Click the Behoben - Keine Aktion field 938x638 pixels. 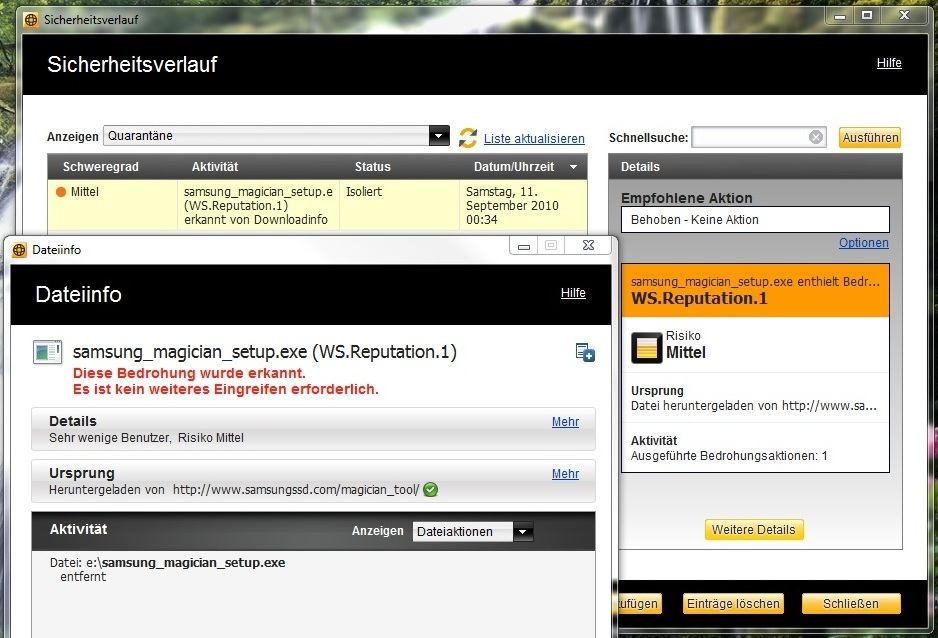pyautogui.click(x=755, y=219)
